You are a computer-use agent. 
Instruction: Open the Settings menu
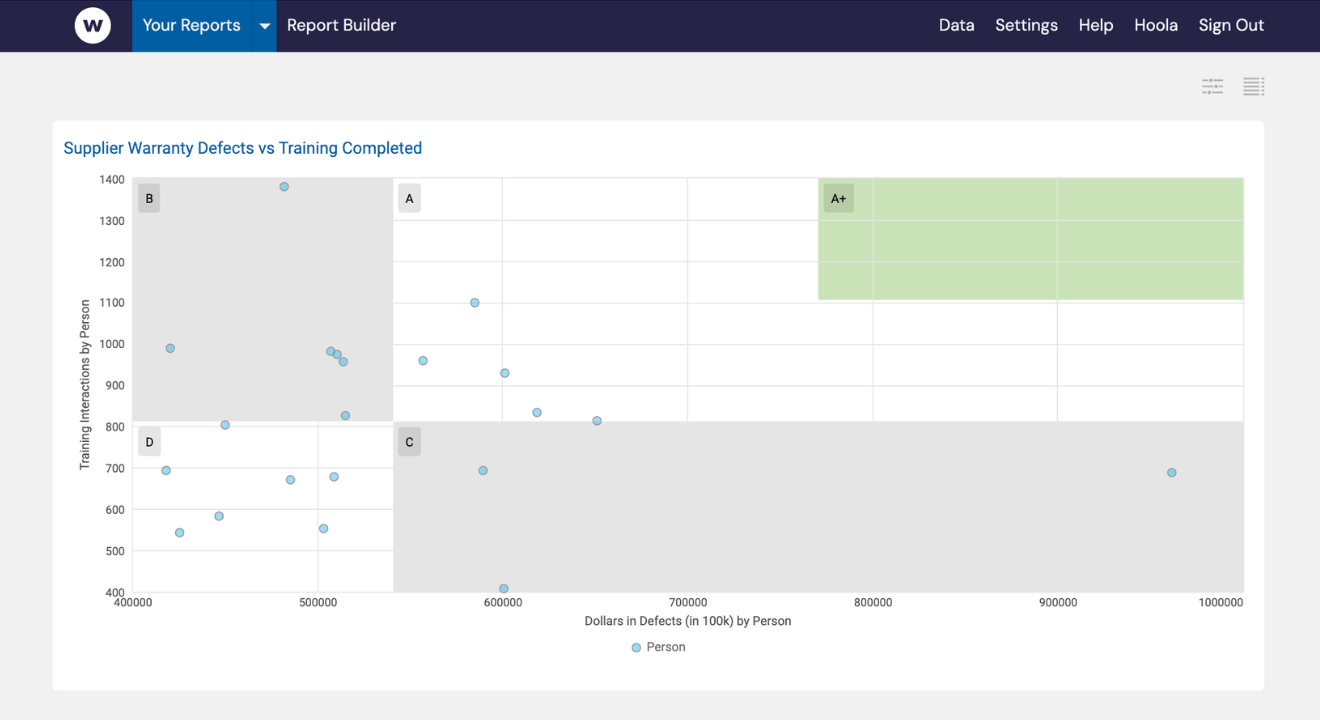coord(1026,25)
